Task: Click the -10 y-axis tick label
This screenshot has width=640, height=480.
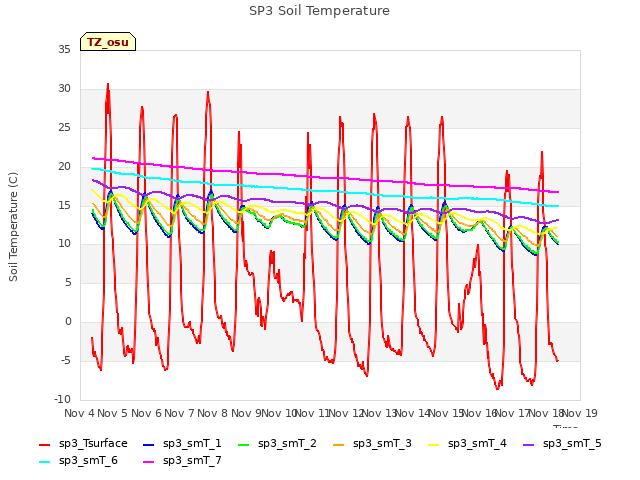Action: (x=62, y=399)
